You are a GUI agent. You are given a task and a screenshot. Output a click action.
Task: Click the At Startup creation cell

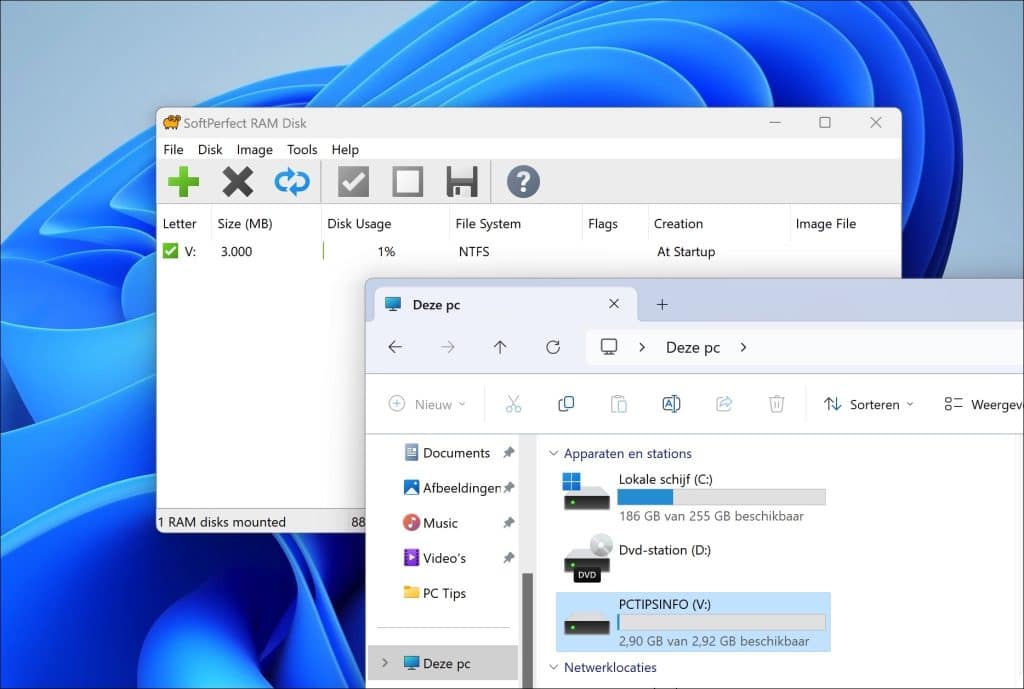(686, 251)
